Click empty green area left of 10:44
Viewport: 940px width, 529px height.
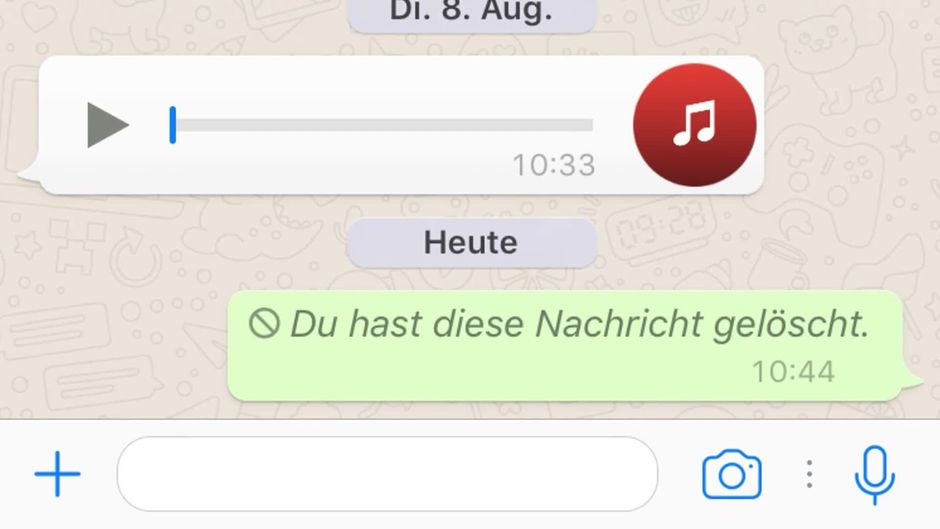[480, 372]
